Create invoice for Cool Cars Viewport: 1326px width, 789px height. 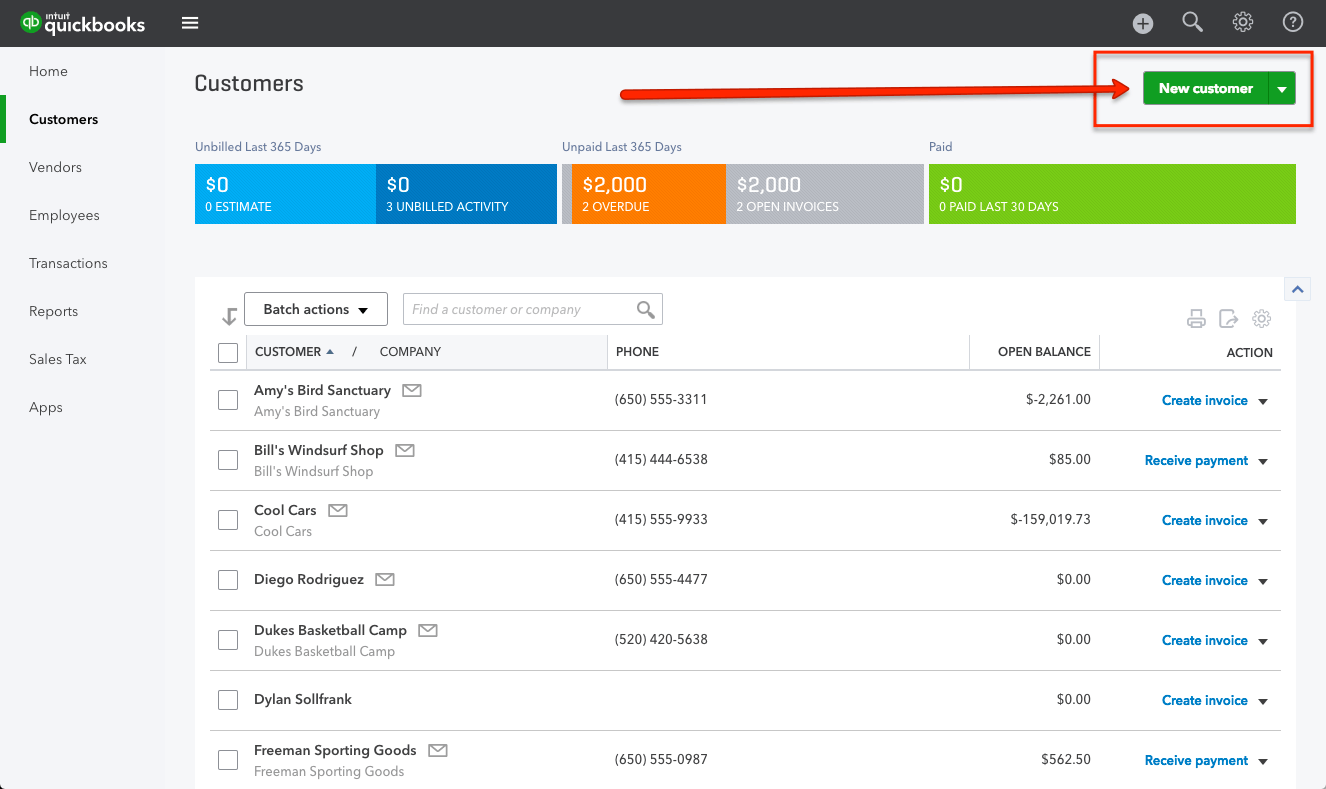click(x=1204, y=520)
